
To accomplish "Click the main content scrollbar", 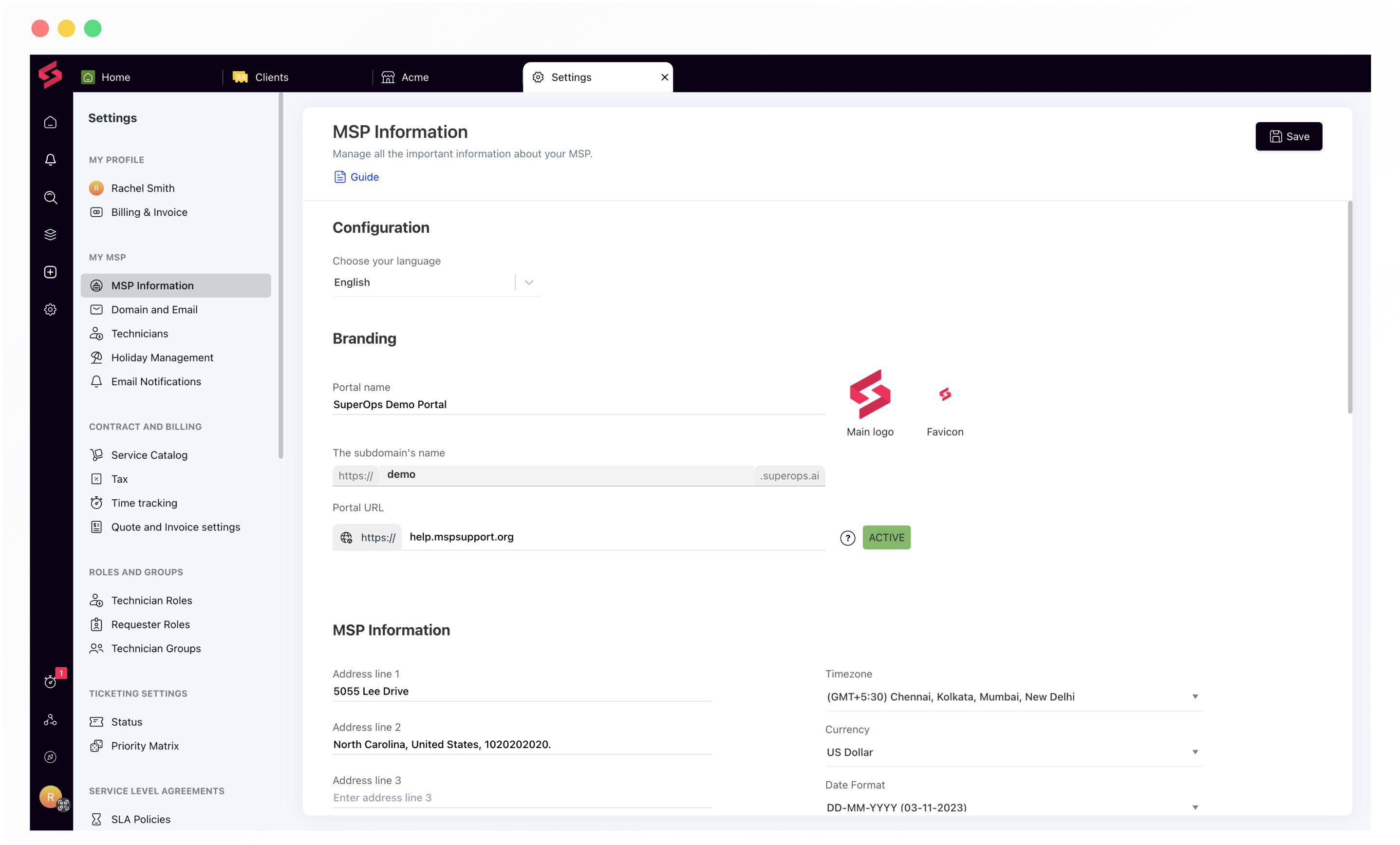I will (1349, 307).
